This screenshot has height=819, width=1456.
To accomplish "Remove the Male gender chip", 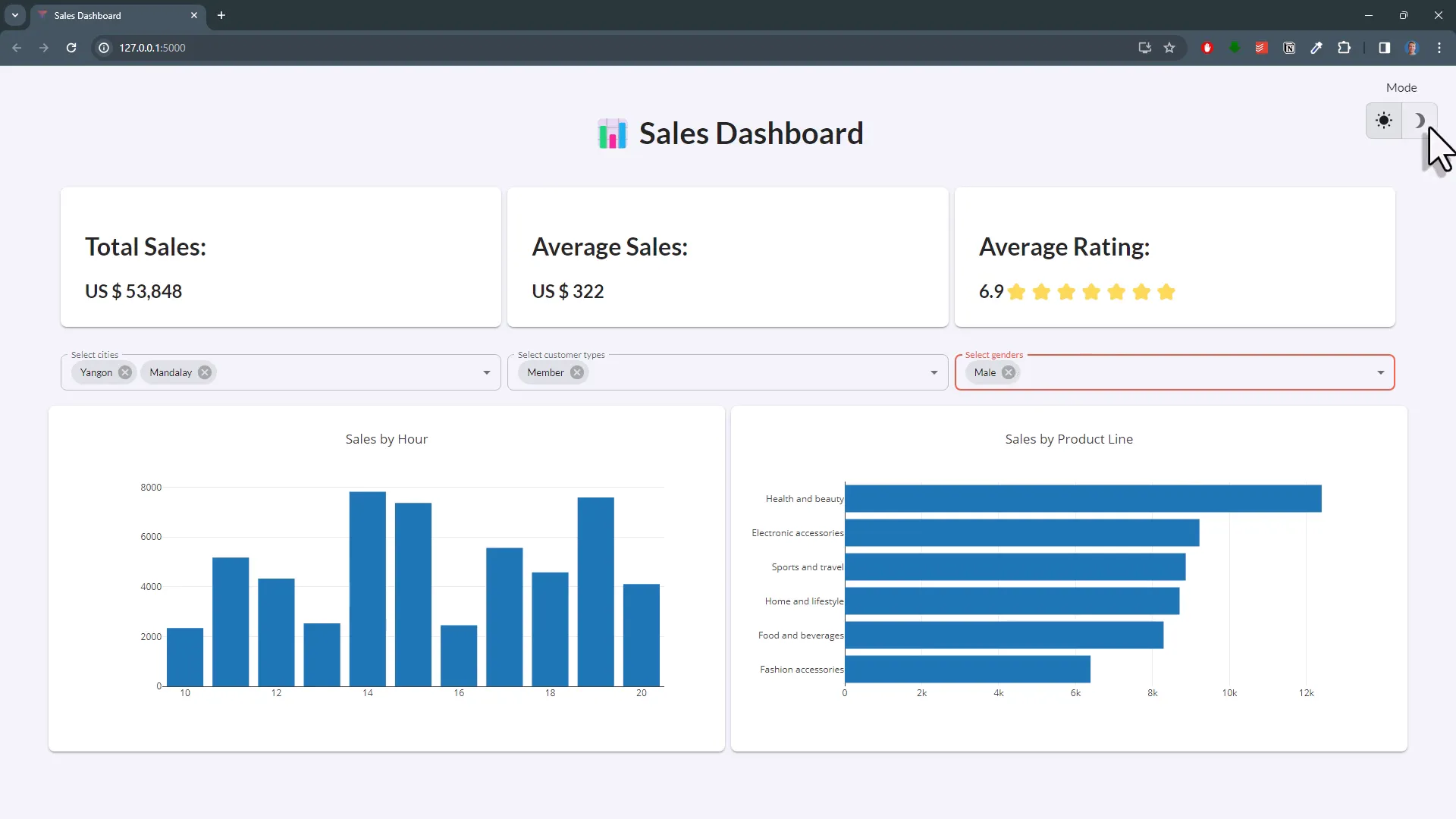I will [x=1009, y=372].
